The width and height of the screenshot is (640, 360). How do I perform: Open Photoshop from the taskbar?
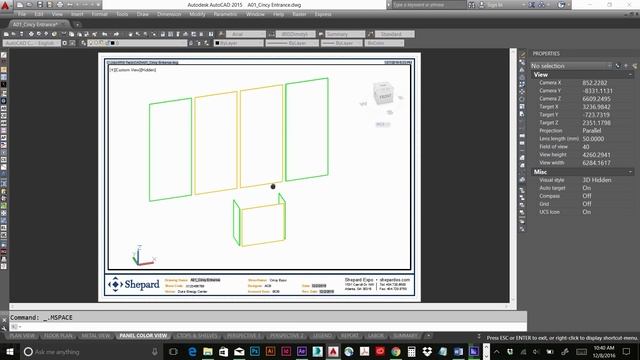click(x=255, y=351)
